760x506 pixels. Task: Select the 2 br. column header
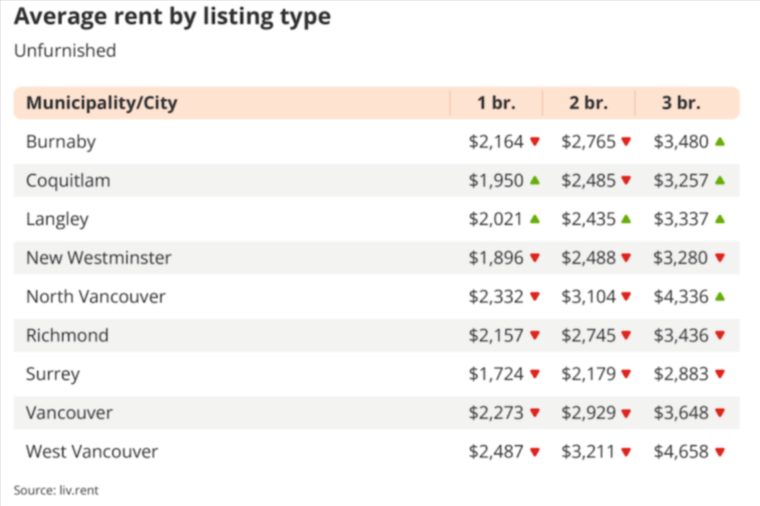[588, 103]
